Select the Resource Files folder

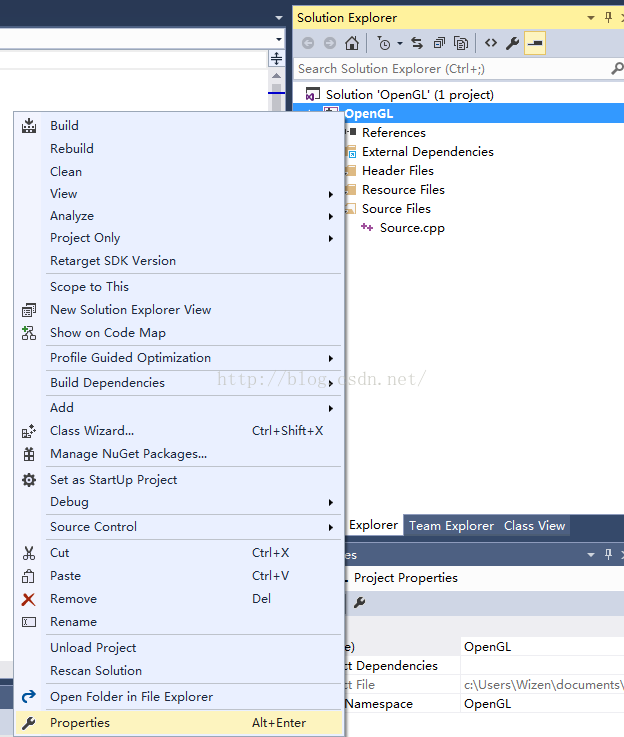tap(403, 189)
